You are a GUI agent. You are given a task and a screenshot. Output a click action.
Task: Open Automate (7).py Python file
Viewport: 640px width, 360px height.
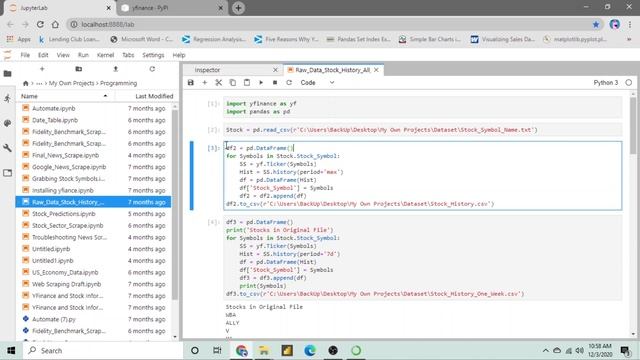click(93, 319)
